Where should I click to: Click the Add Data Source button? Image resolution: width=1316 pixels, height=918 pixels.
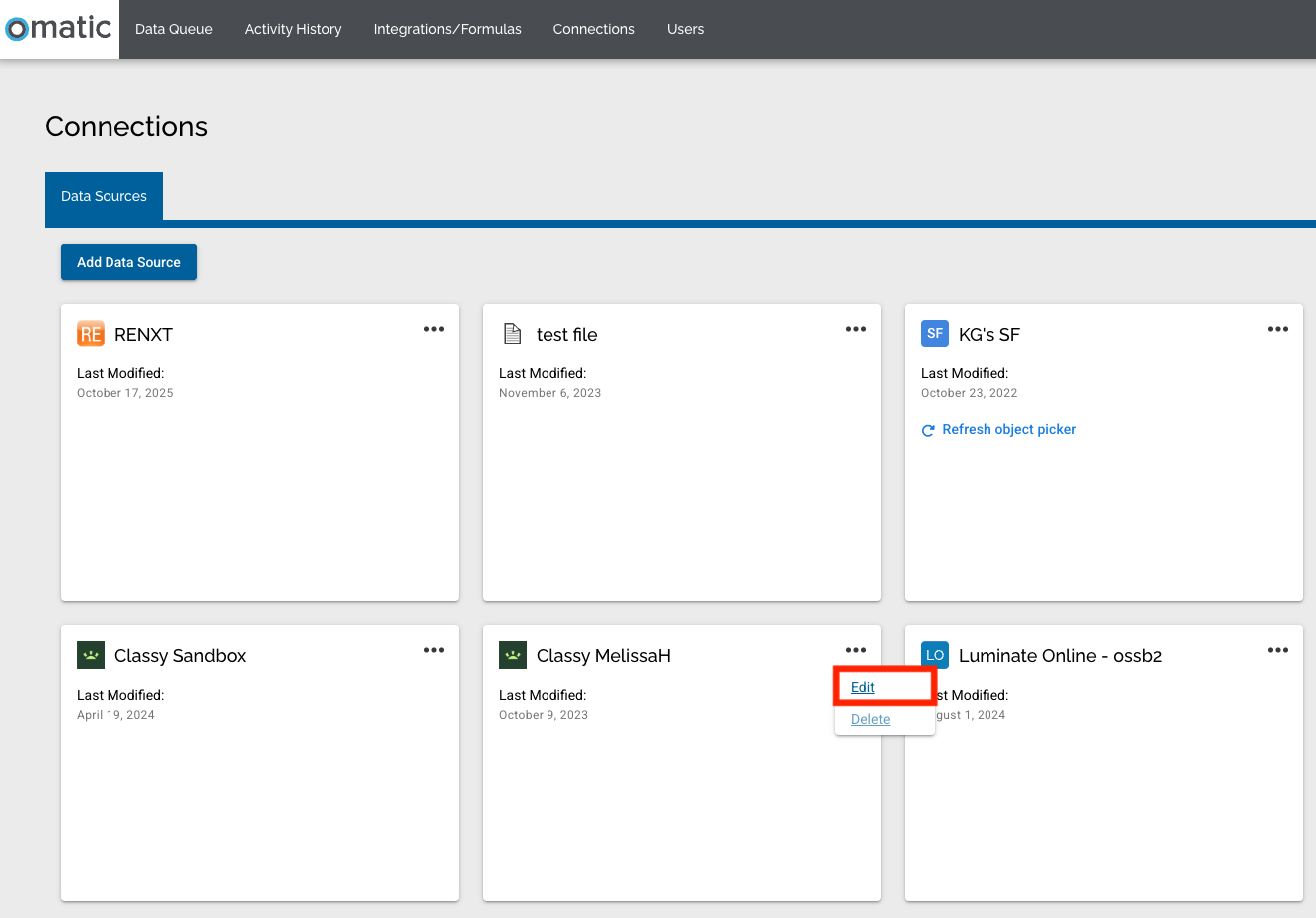point(128,262)
